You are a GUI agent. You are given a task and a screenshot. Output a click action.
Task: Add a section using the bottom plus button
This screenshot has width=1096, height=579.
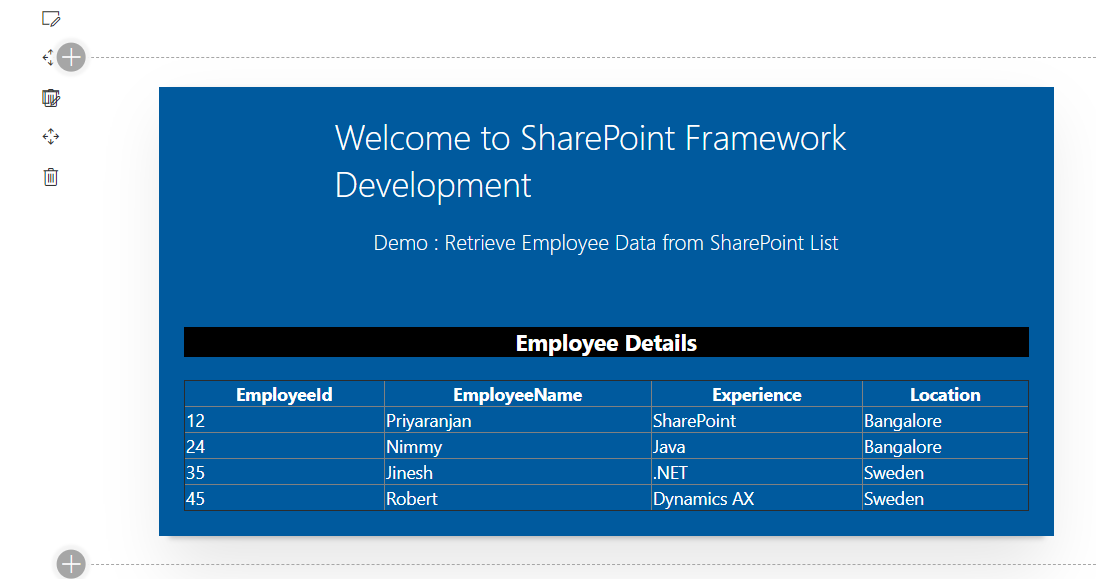[x=71, y=564]
